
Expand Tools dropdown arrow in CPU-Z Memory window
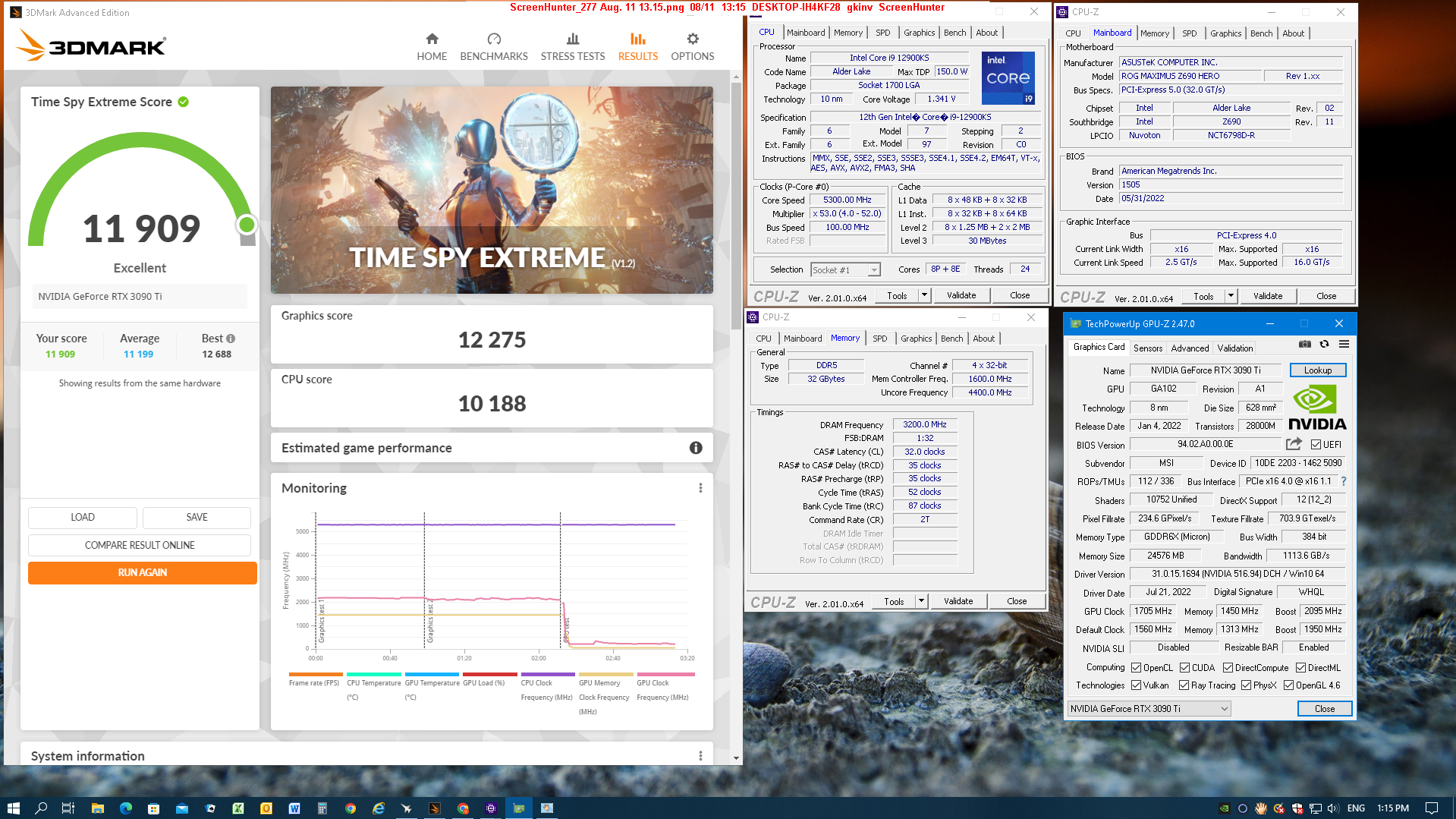(921, 601)
